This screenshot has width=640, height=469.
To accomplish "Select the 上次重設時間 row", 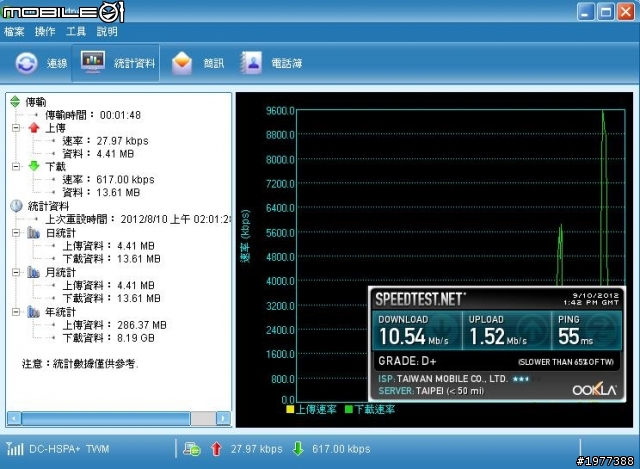I will point(138,219).
